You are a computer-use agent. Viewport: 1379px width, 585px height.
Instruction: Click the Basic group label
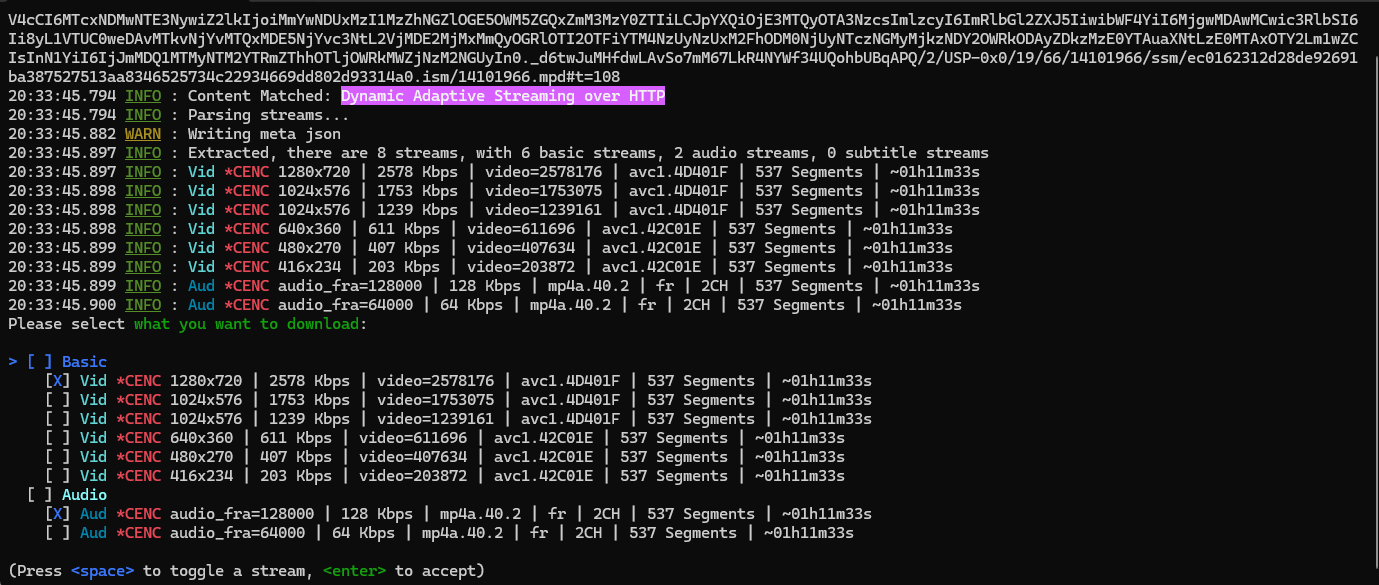point(84,362)
